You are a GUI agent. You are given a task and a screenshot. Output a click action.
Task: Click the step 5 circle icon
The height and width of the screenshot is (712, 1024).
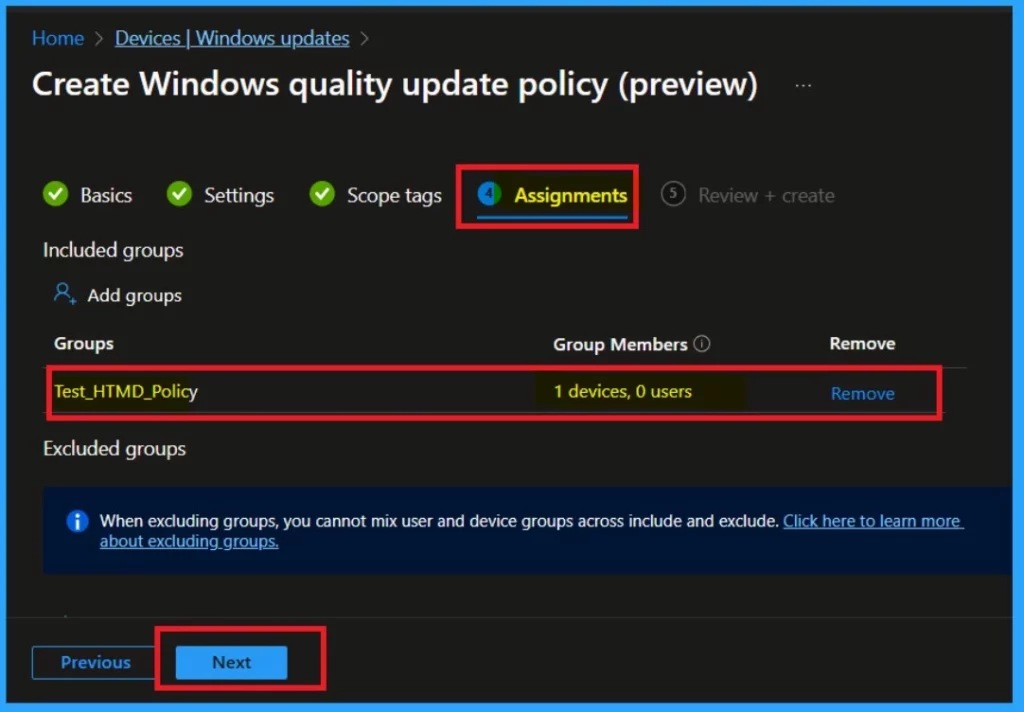673,193
